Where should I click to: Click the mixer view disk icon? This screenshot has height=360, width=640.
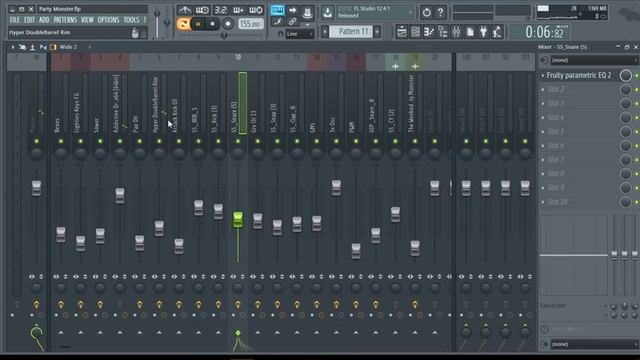click(33, 47)
